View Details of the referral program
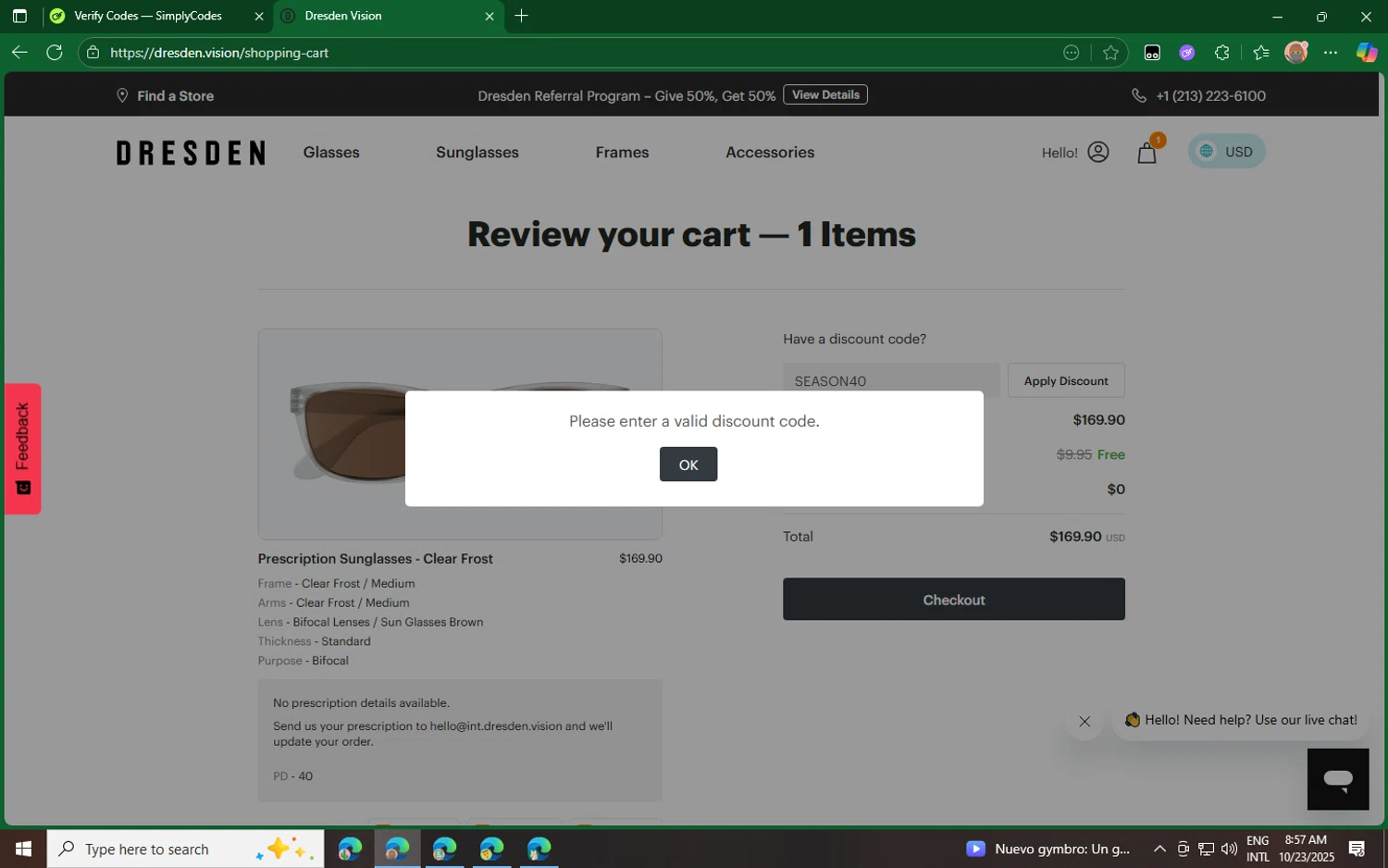 [x=825, y=94]
